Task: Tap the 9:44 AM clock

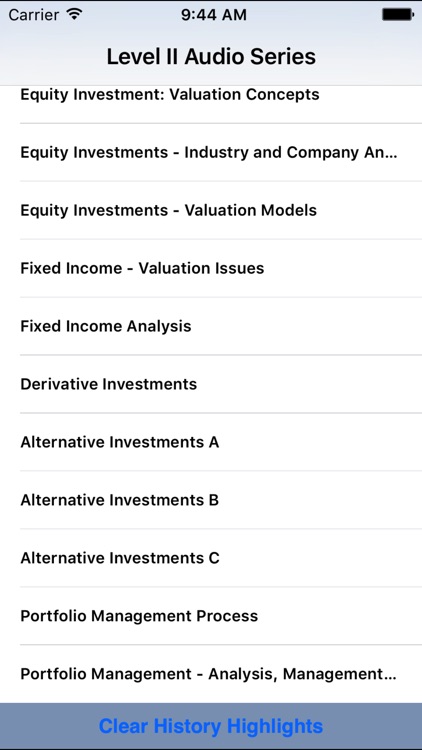Action: coord(214,15)
